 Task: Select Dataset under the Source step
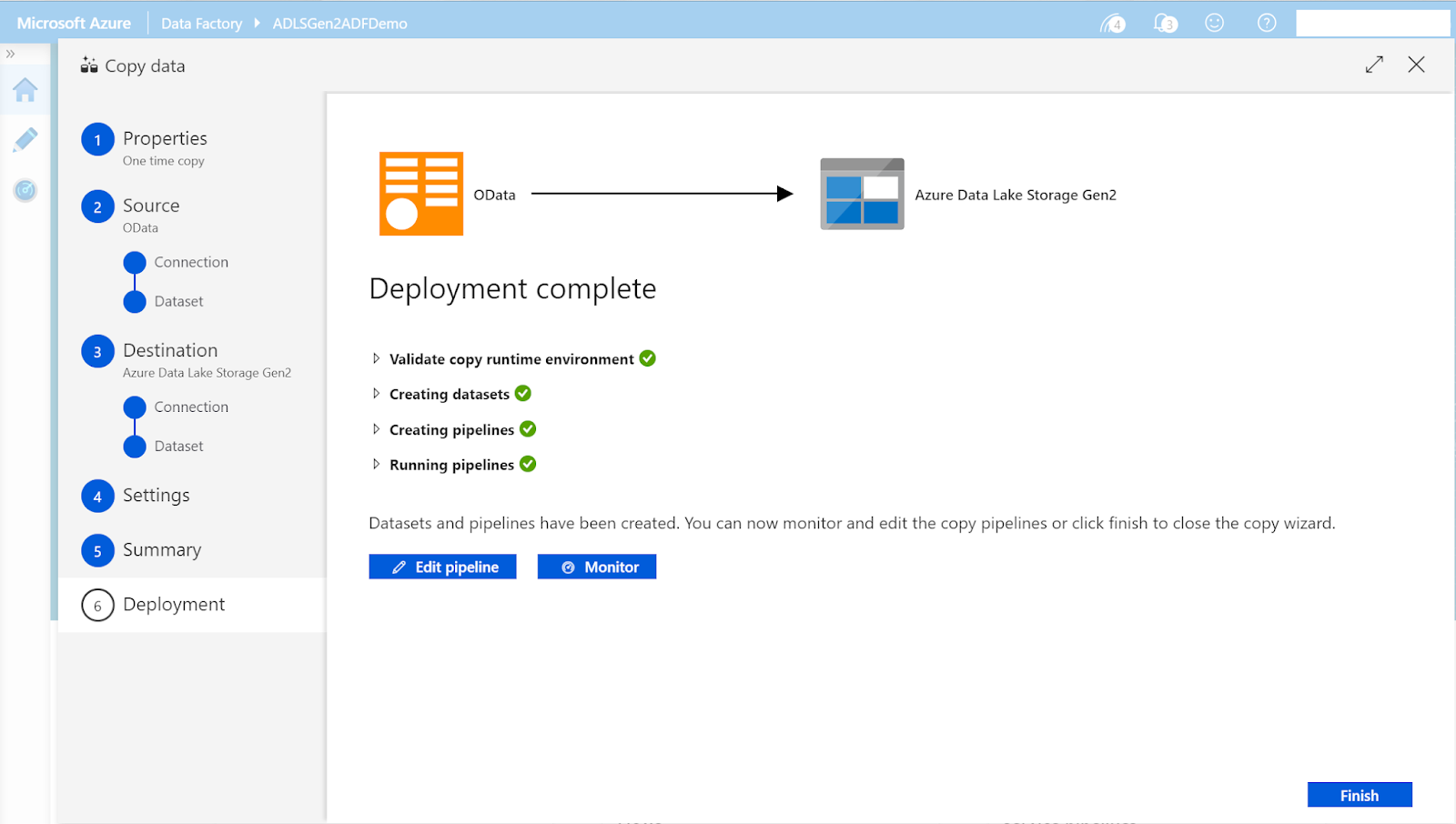coord(179,301)
